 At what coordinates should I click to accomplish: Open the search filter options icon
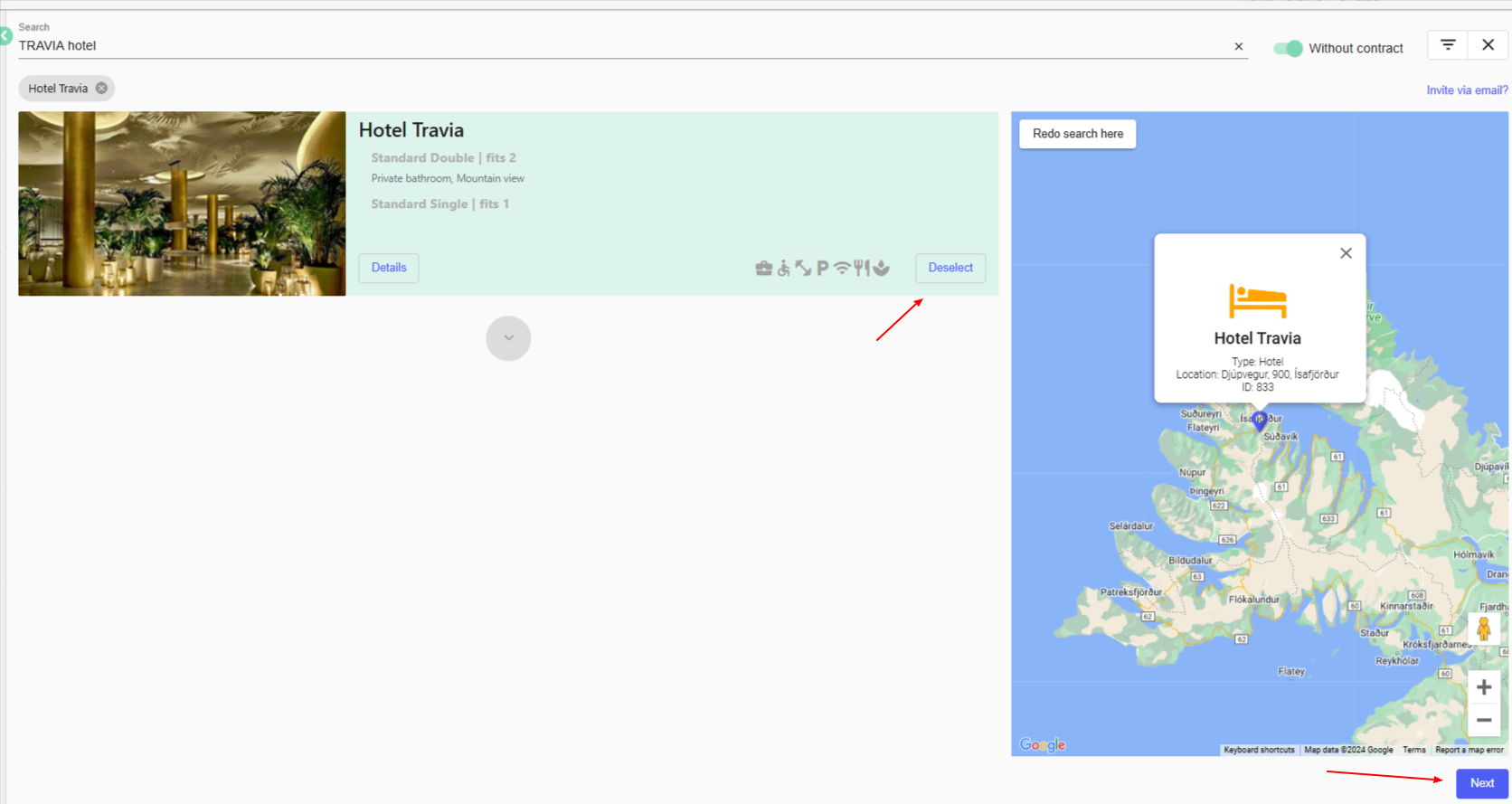(1448, 44)
